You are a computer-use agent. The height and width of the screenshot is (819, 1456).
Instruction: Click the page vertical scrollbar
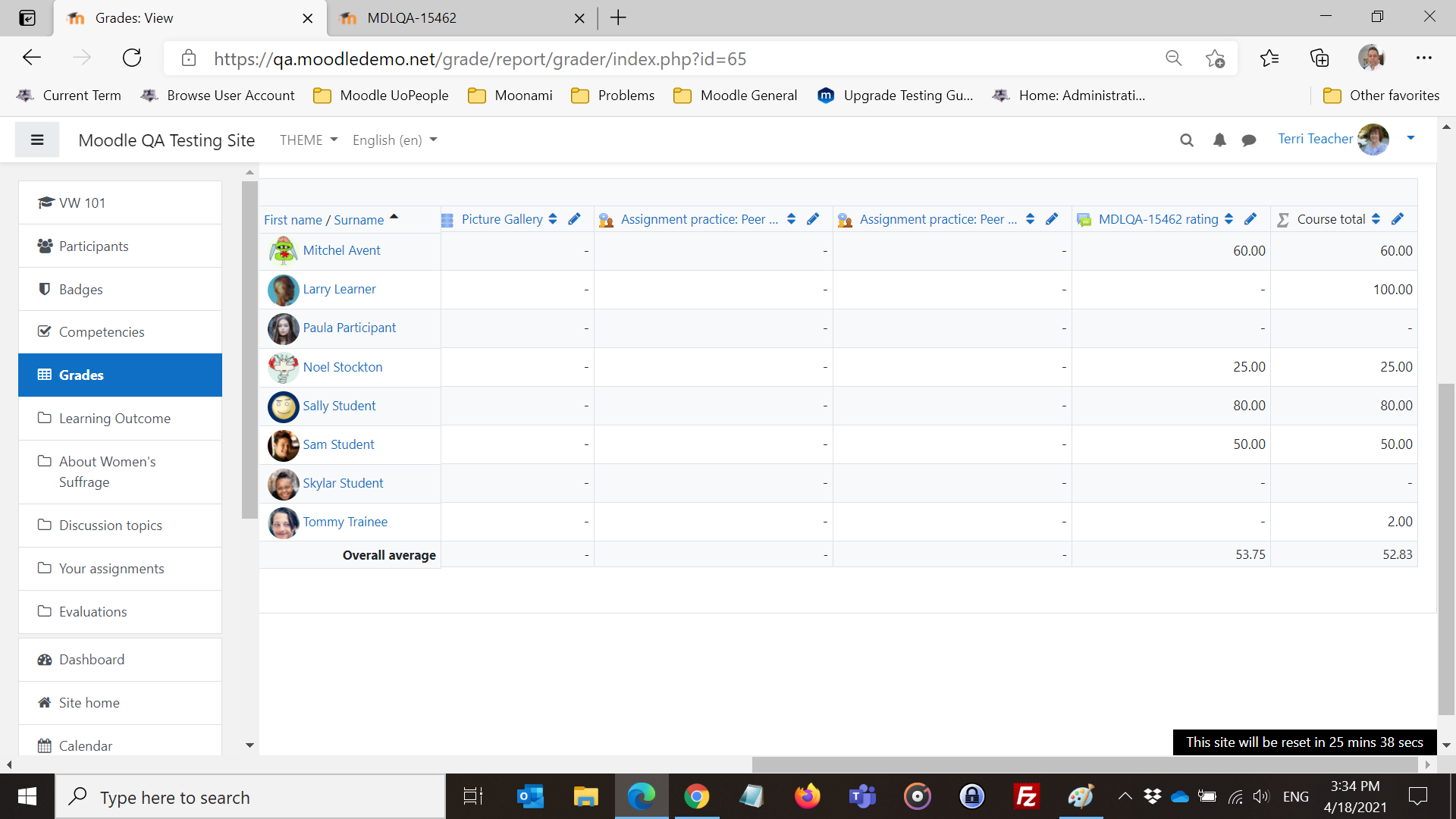(1446, 549)
